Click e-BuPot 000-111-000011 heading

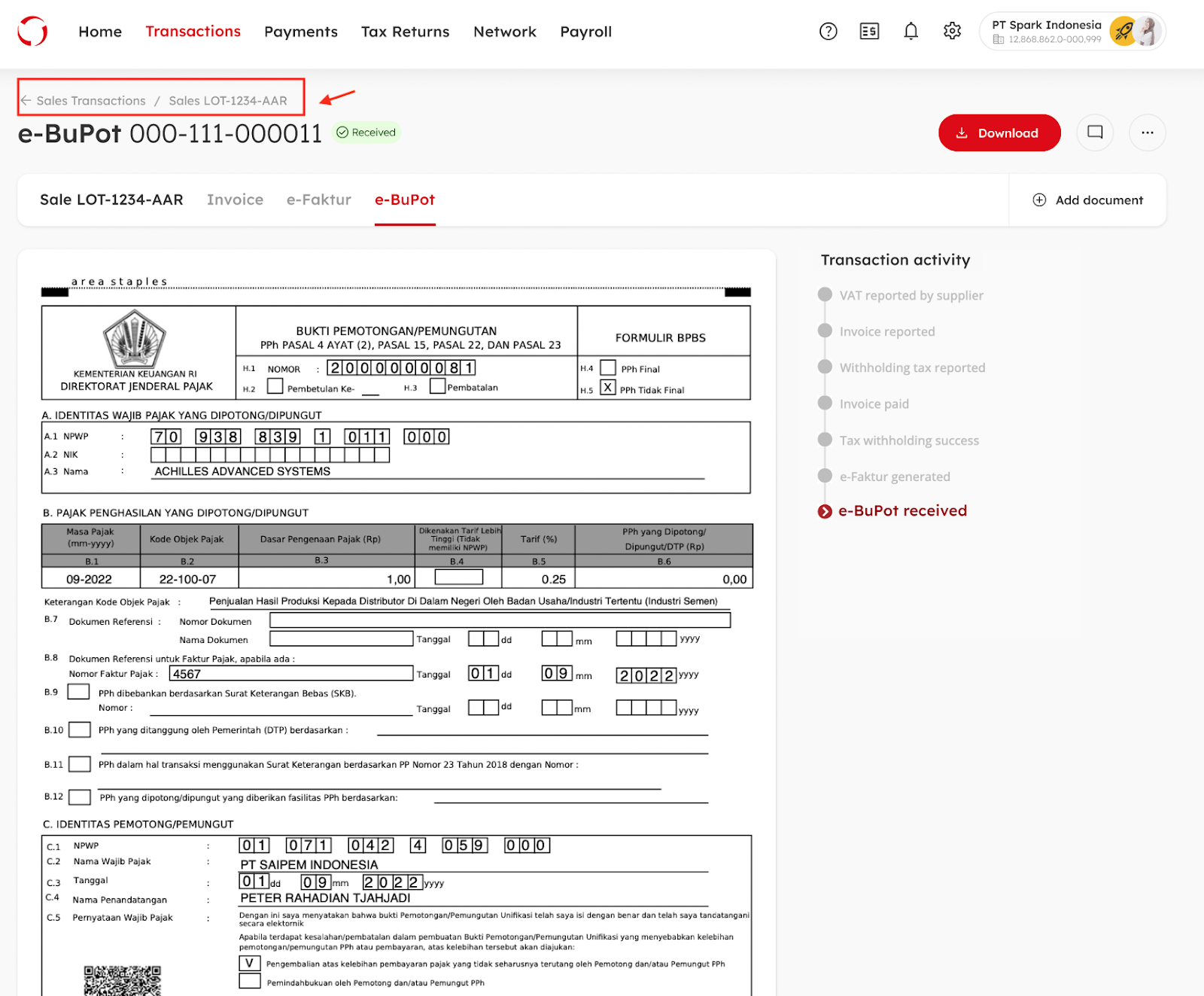tap(170, 133)
